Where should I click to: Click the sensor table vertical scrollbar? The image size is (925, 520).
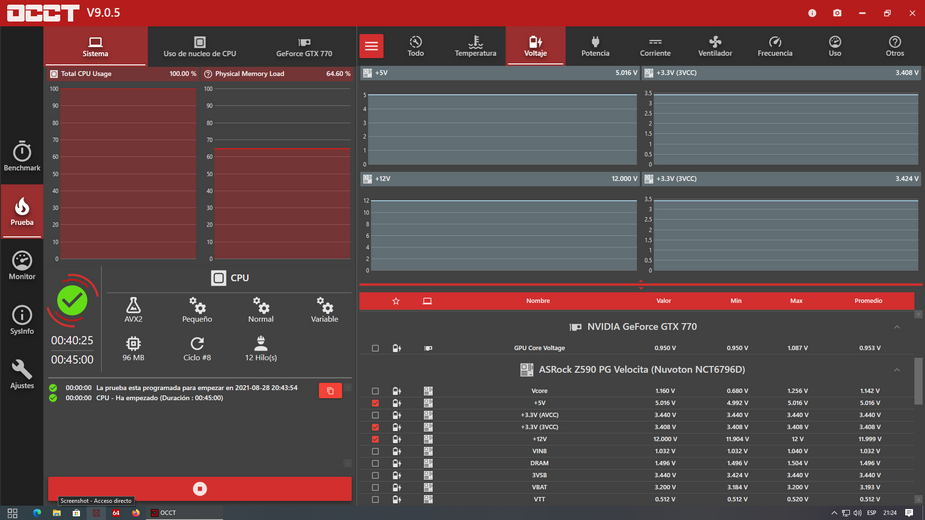[919, 381]
